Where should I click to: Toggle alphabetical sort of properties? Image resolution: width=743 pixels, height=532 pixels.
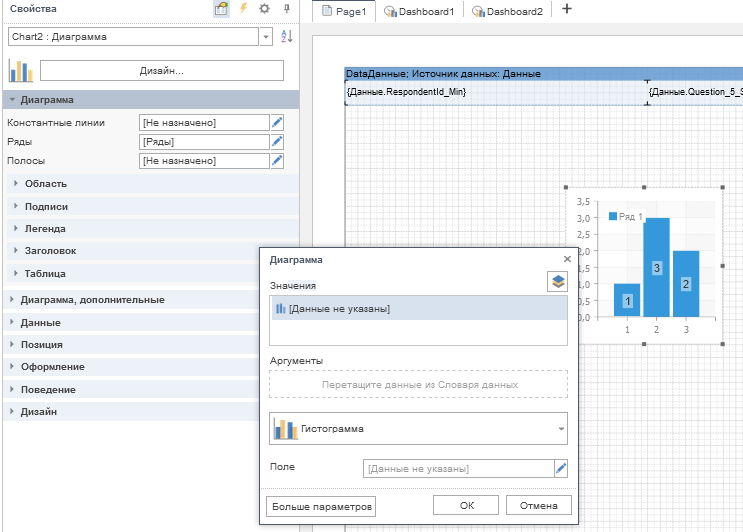[x=287, y=37]
